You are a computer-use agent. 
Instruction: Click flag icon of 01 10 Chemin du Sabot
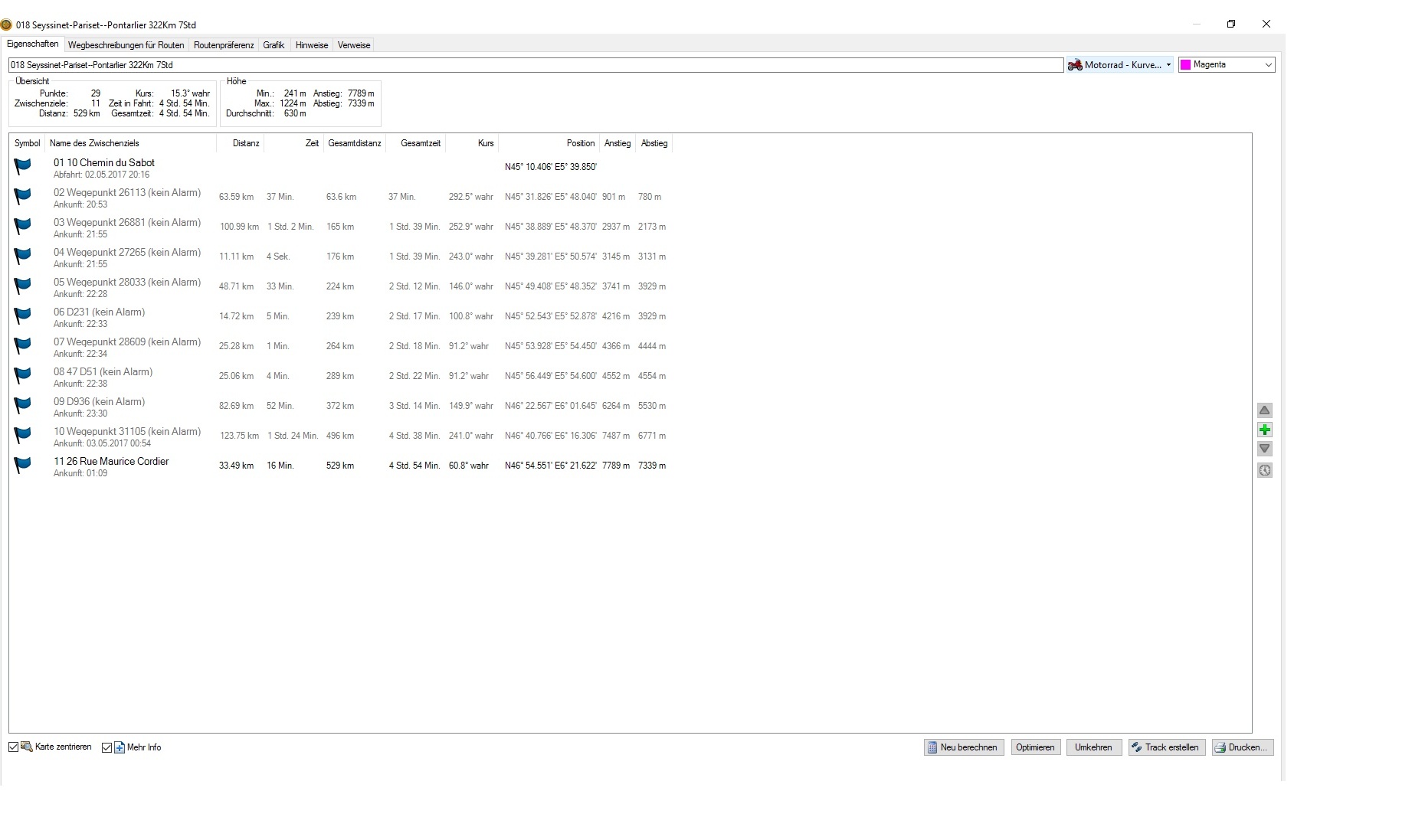23,166
